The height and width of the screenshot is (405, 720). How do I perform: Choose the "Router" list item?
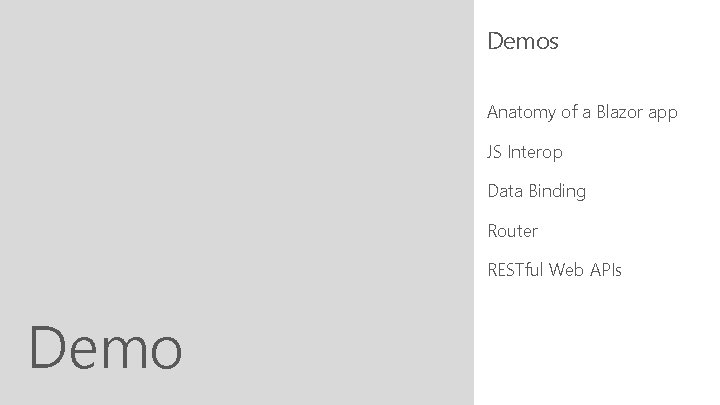(512, 231)
